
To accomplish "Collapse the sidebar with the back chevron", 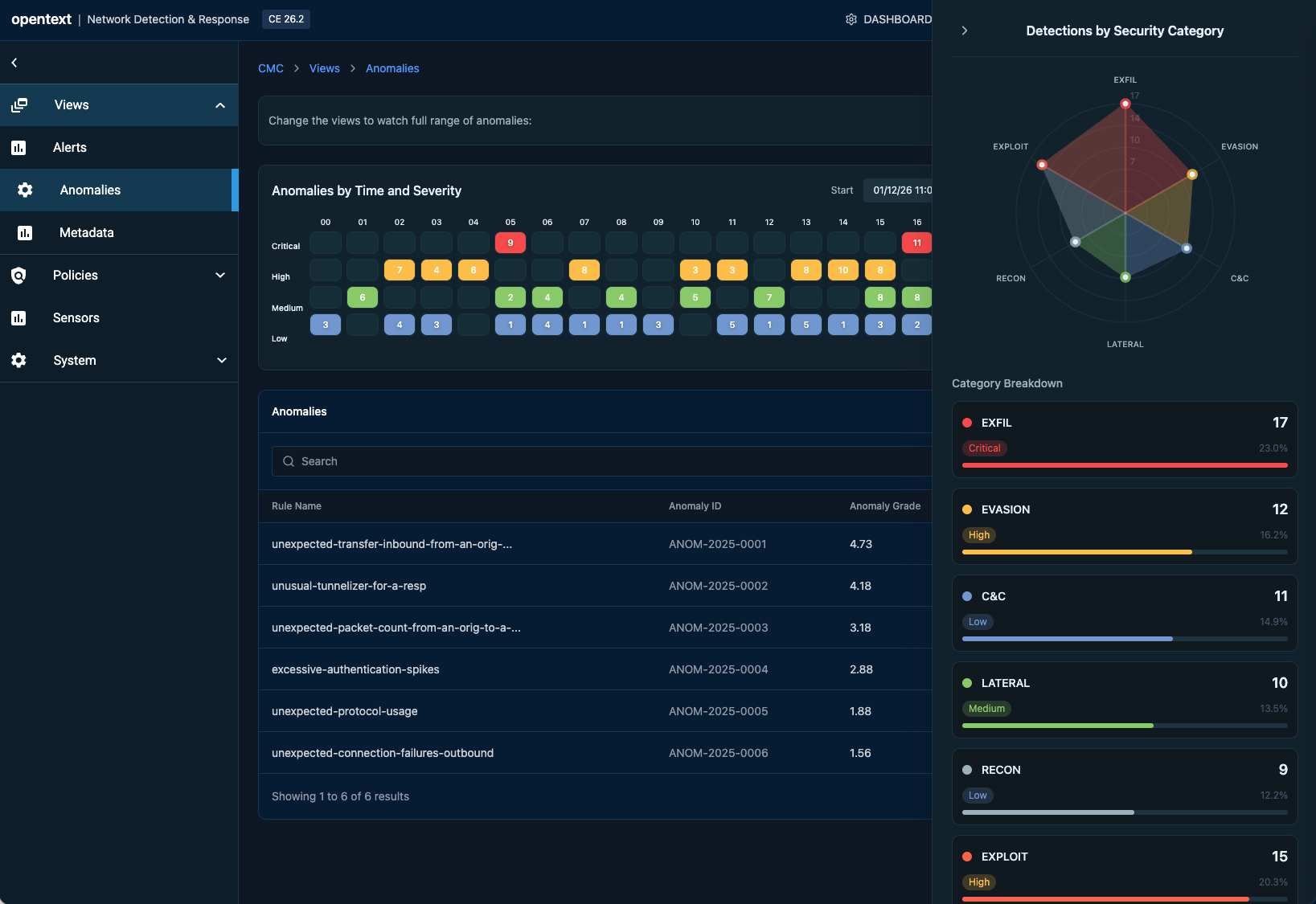I will pos(14,63).
